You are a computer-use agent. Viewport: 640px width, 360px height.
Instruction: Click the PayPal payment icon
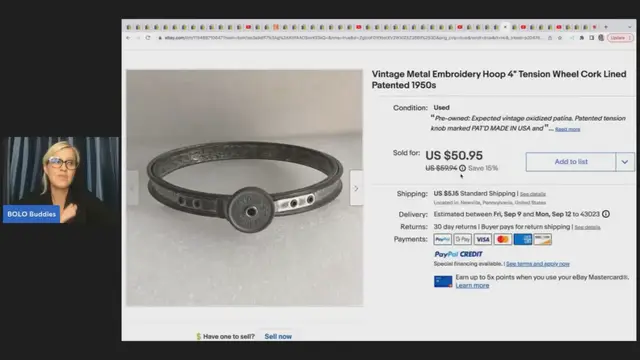(442, 239)
